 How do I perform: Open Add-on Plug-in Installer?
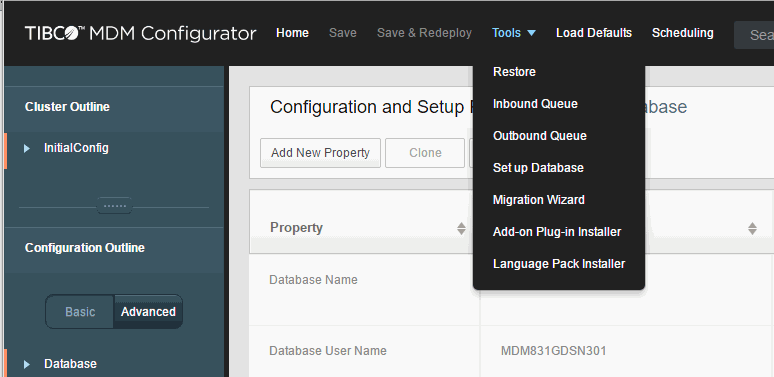coord(557,232)
